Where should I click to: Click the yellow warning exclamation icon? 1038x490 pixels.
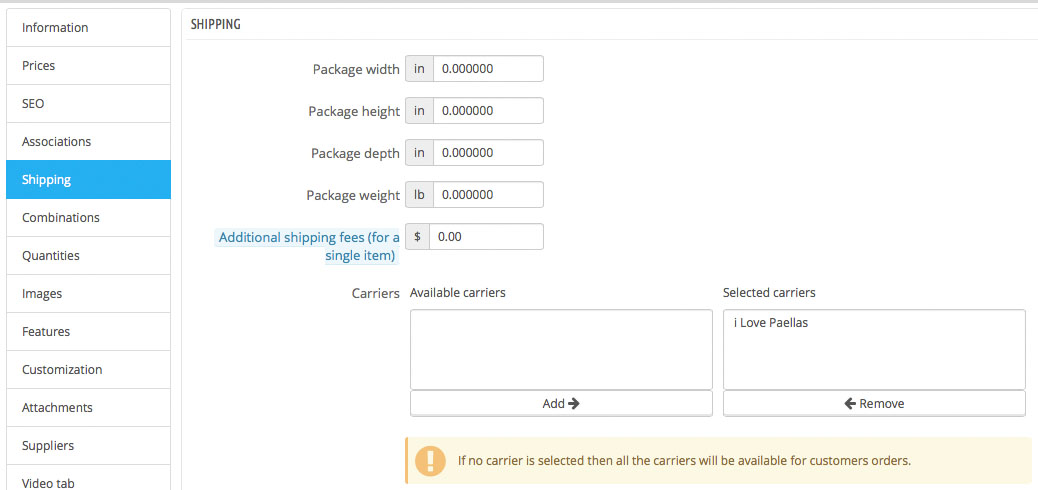click(430, 461)
